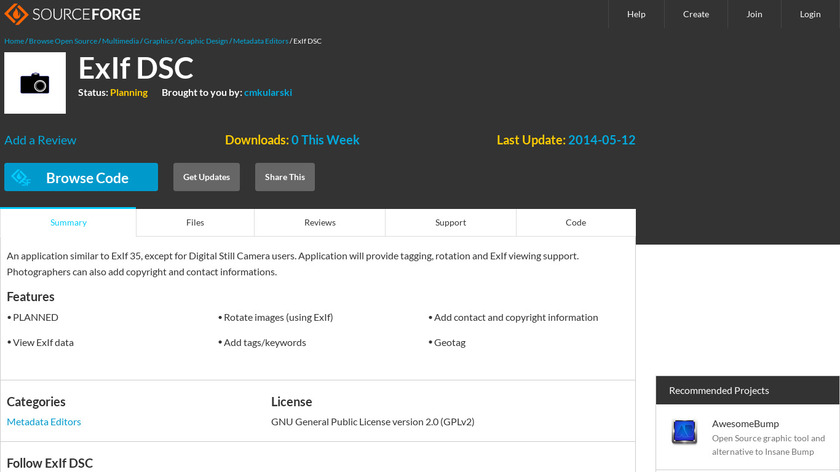The width and height of the screenshot is (840, 472).
Task: Open Browse Open Source breadcrumb
Action: pyautogui.click(x=63, y=41)
